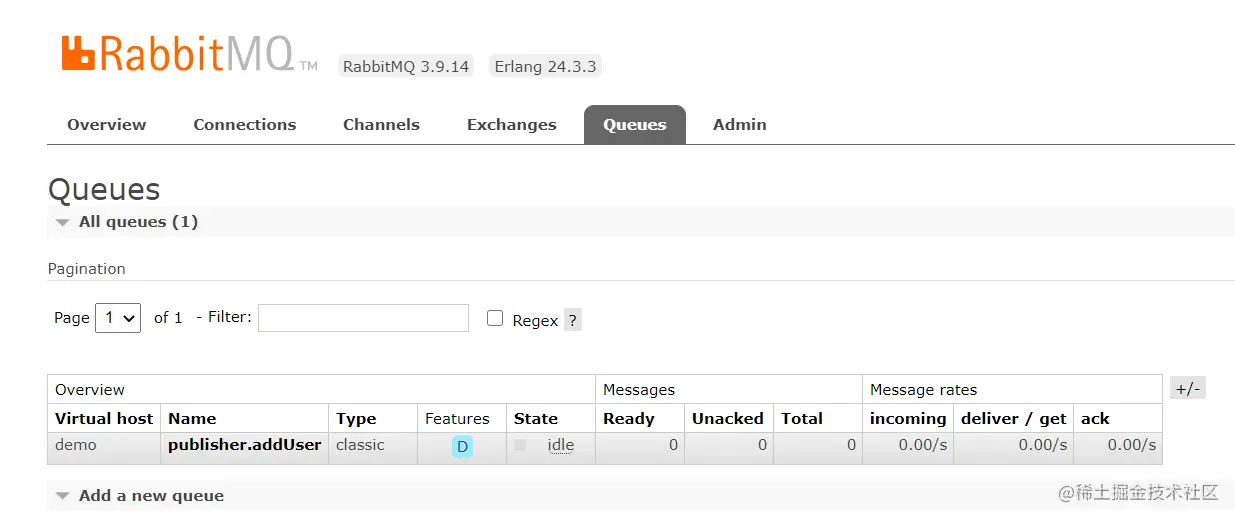1235x519 pixels.
Task: Sort by Ready messages column
Action: click(629, 419)
